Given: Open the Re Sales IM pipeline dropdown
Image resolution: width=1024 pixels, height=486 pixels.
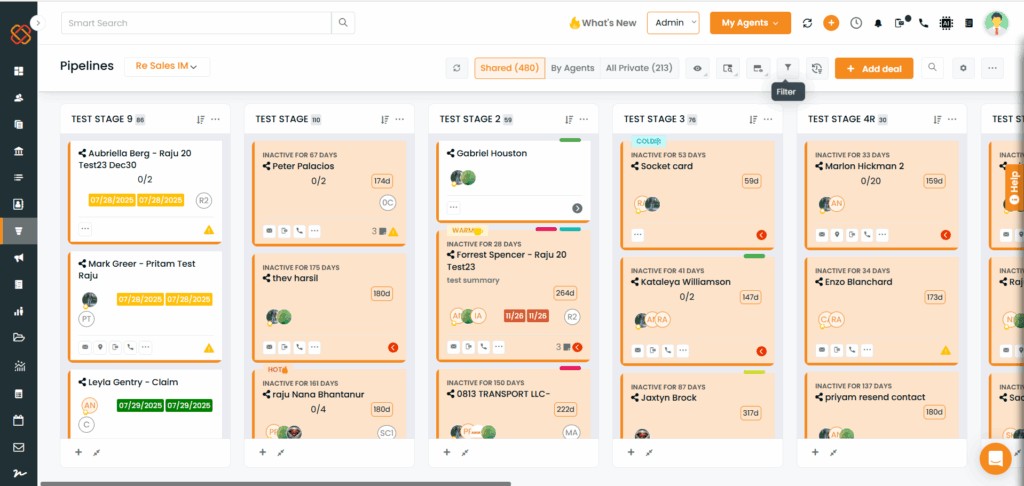Looking at the screenshot, I should (x=167, y=66).
